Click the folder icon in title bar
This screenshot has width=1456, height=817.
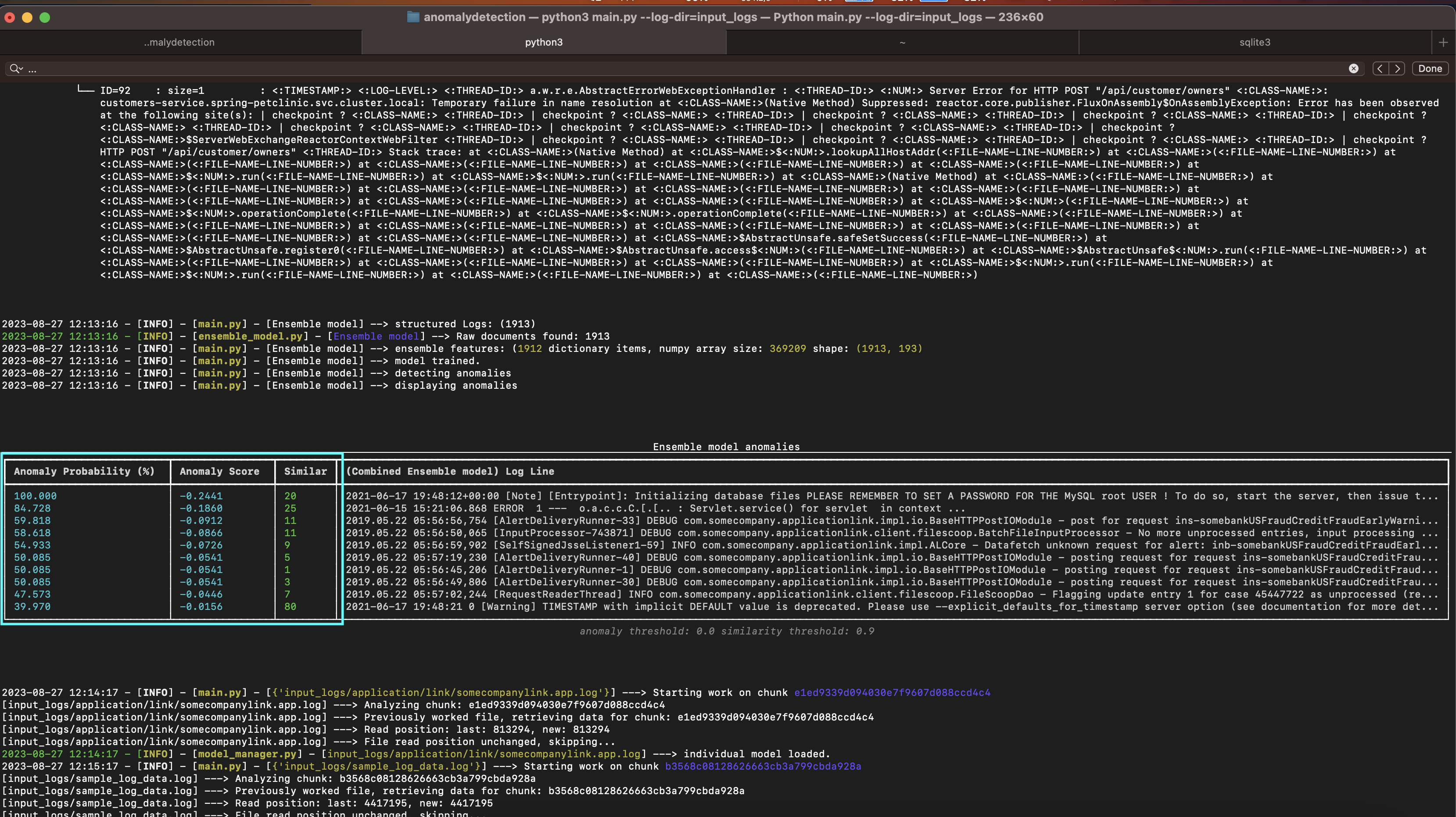pyautogui.click(x=413, y=17)
